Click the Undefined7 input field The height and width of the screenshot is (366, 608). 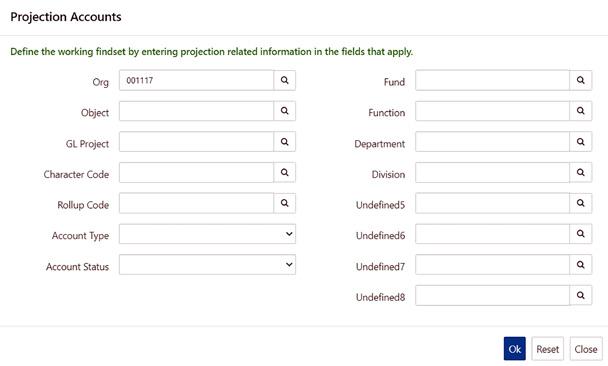tap(492, 264)
